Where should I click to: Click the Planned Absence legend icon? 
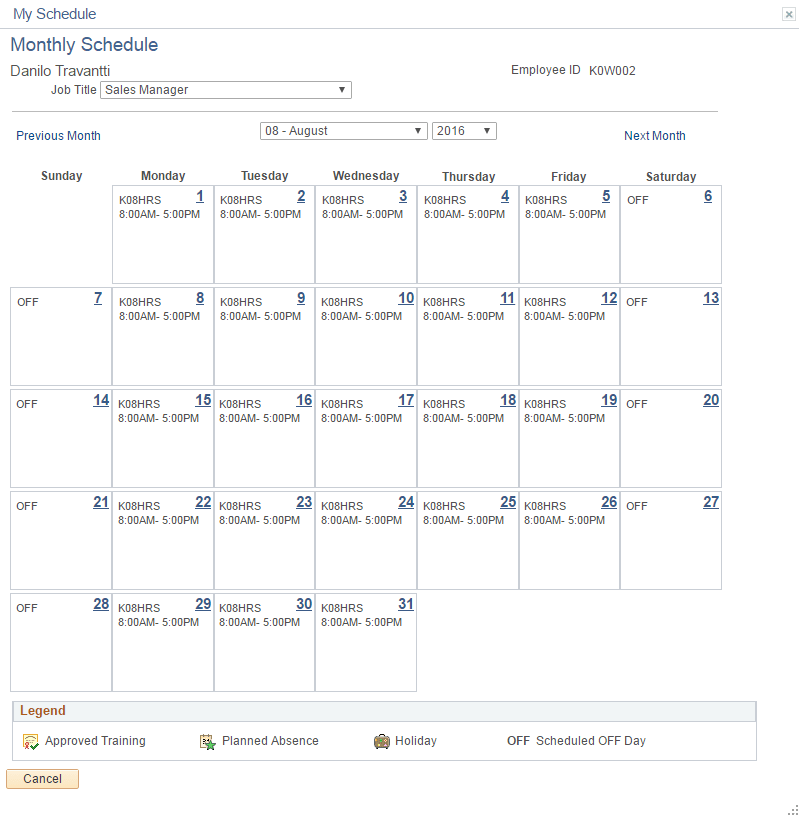point(208,741)
